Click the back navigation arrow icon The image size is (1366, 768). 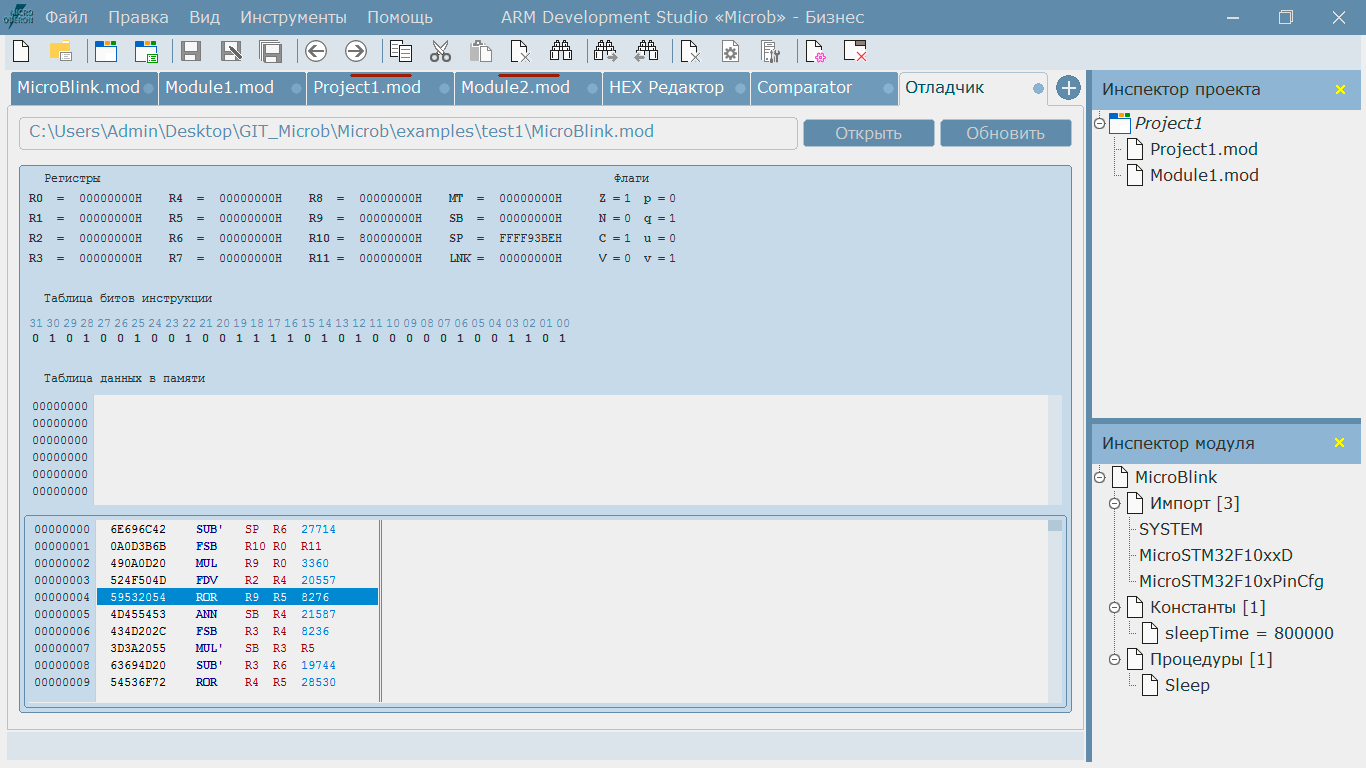click(316, 51)
